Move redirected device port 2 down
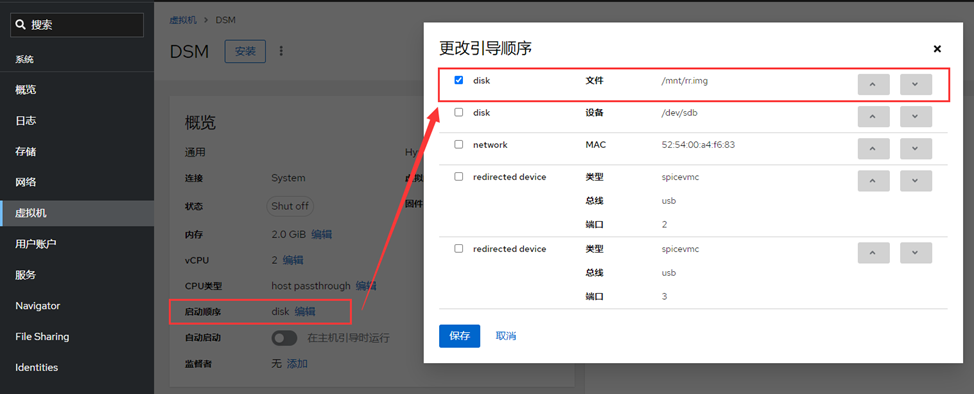 tap(916, 181)
